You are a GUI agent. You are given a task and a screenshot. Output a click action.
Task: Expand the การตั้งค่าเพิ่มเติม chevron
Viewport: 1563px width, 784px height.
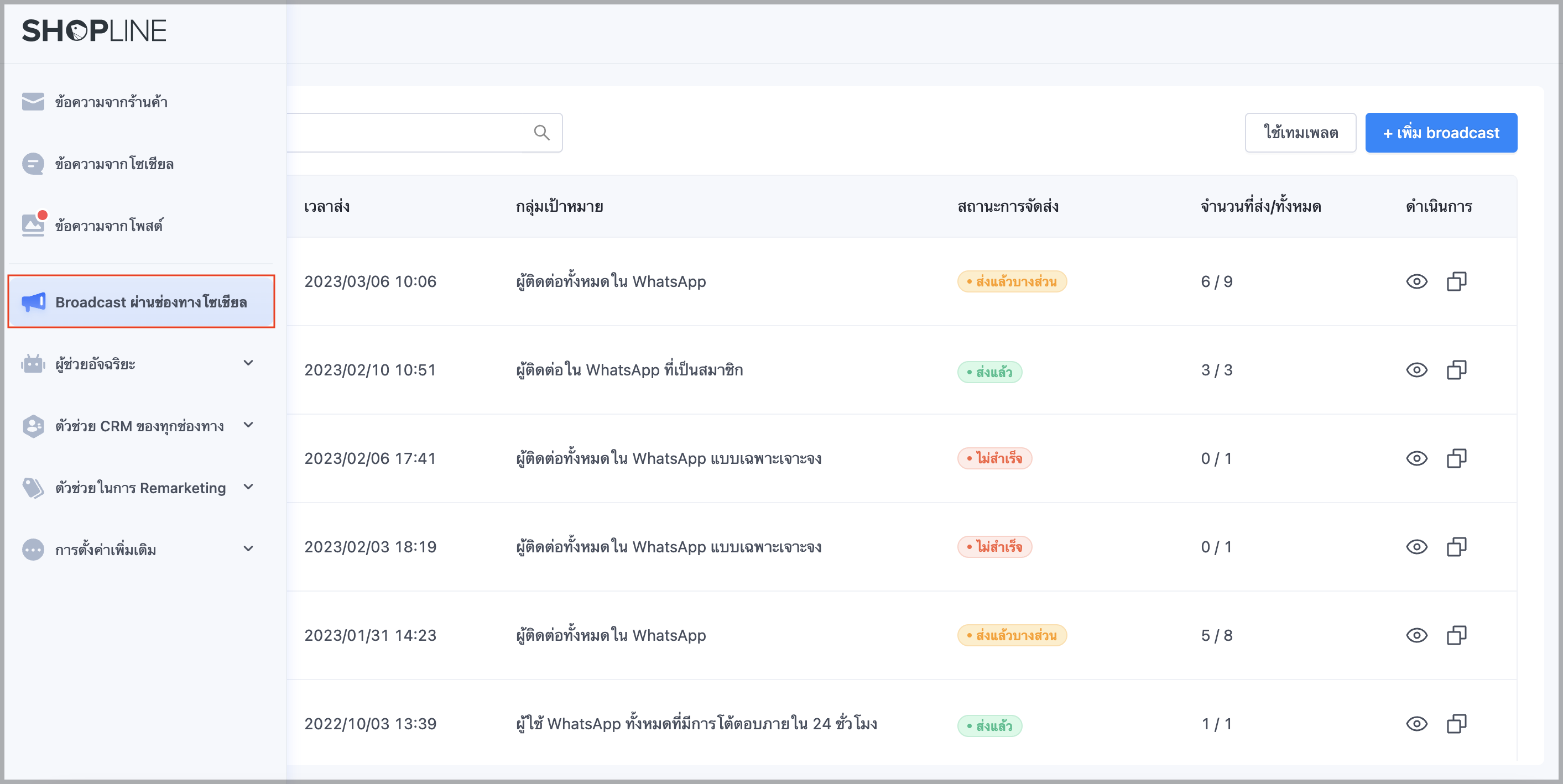(x=248, y=548)
